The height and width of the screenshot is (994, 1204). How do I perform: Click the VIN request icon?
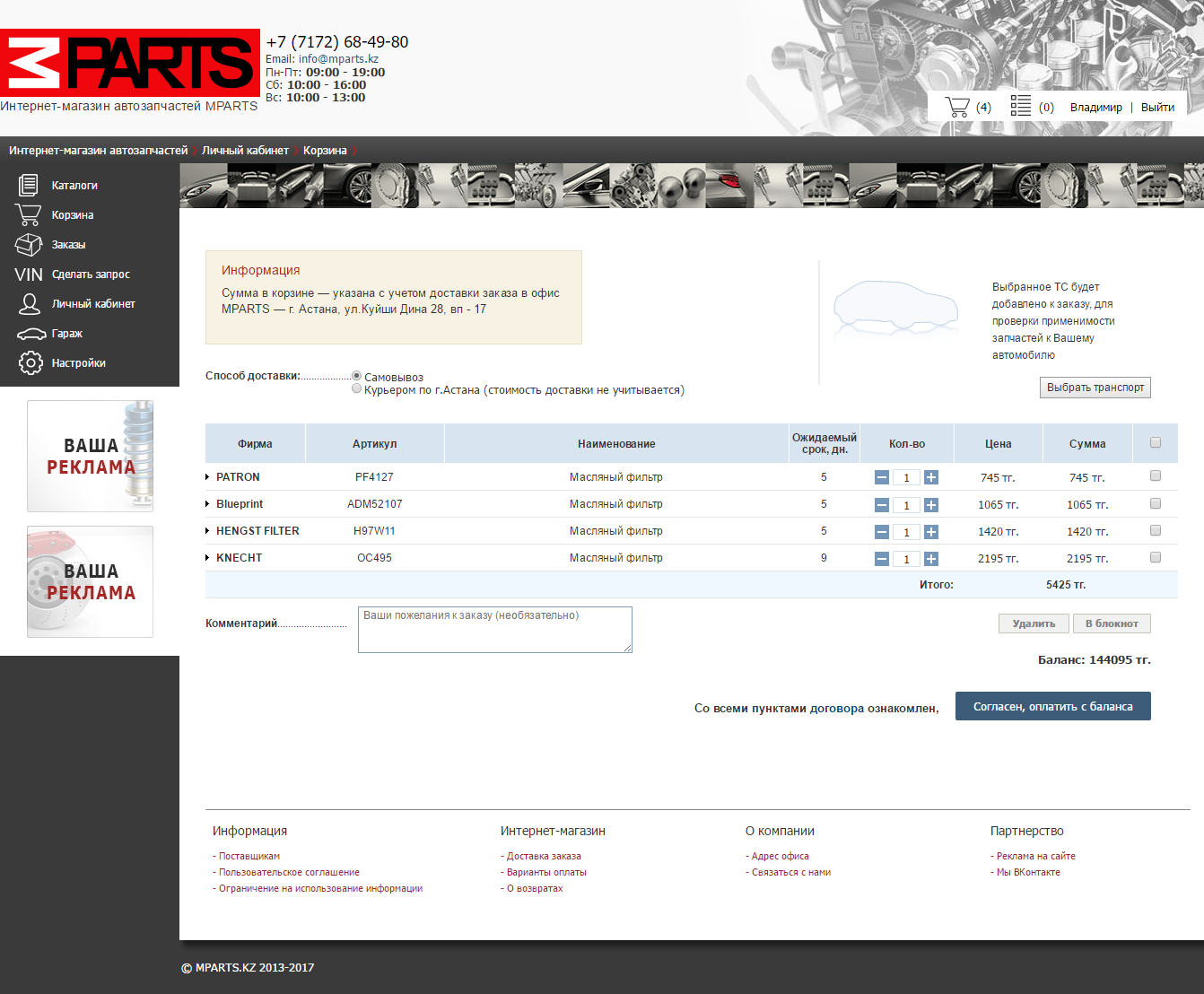29,275
